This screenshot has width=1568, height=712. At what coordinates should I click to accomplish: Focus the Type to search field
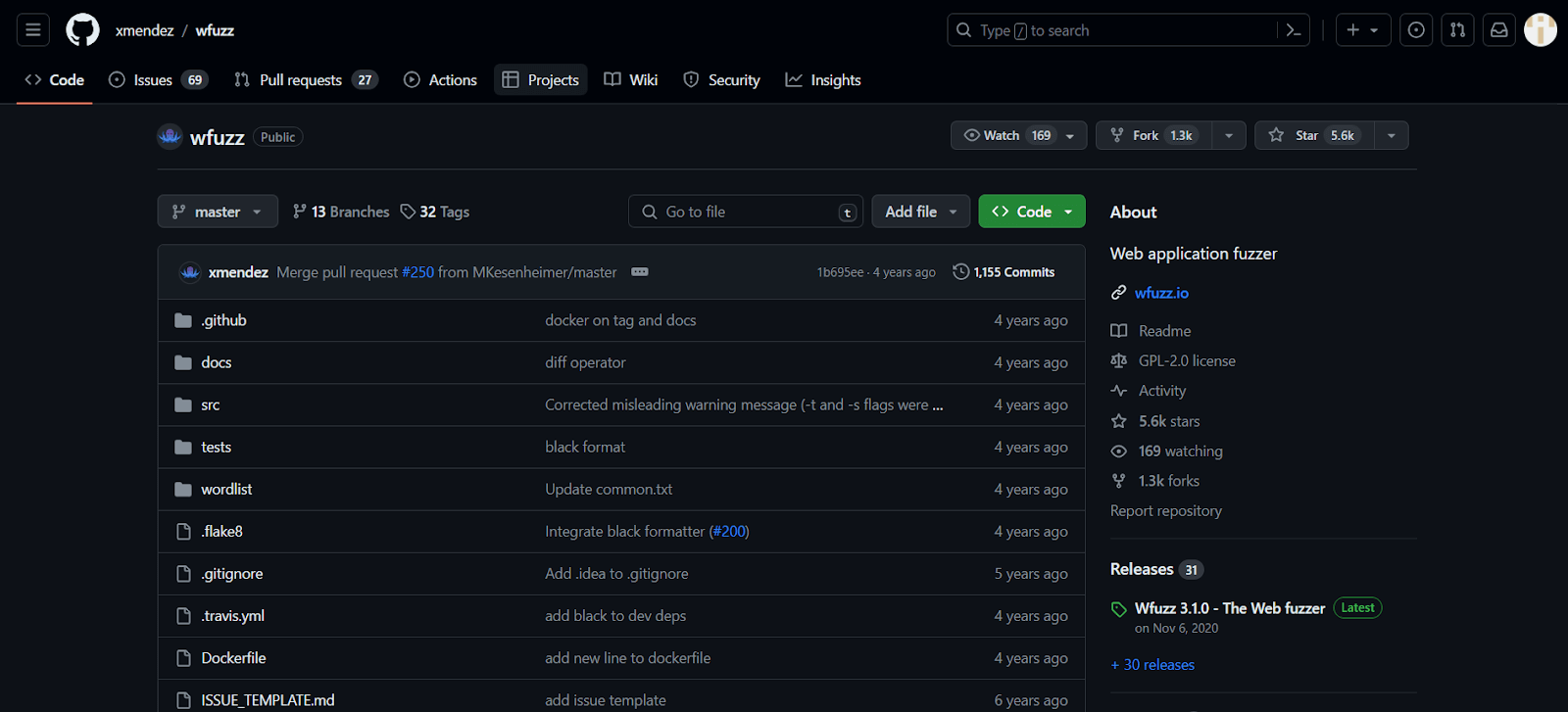(x=1128, y=30)
